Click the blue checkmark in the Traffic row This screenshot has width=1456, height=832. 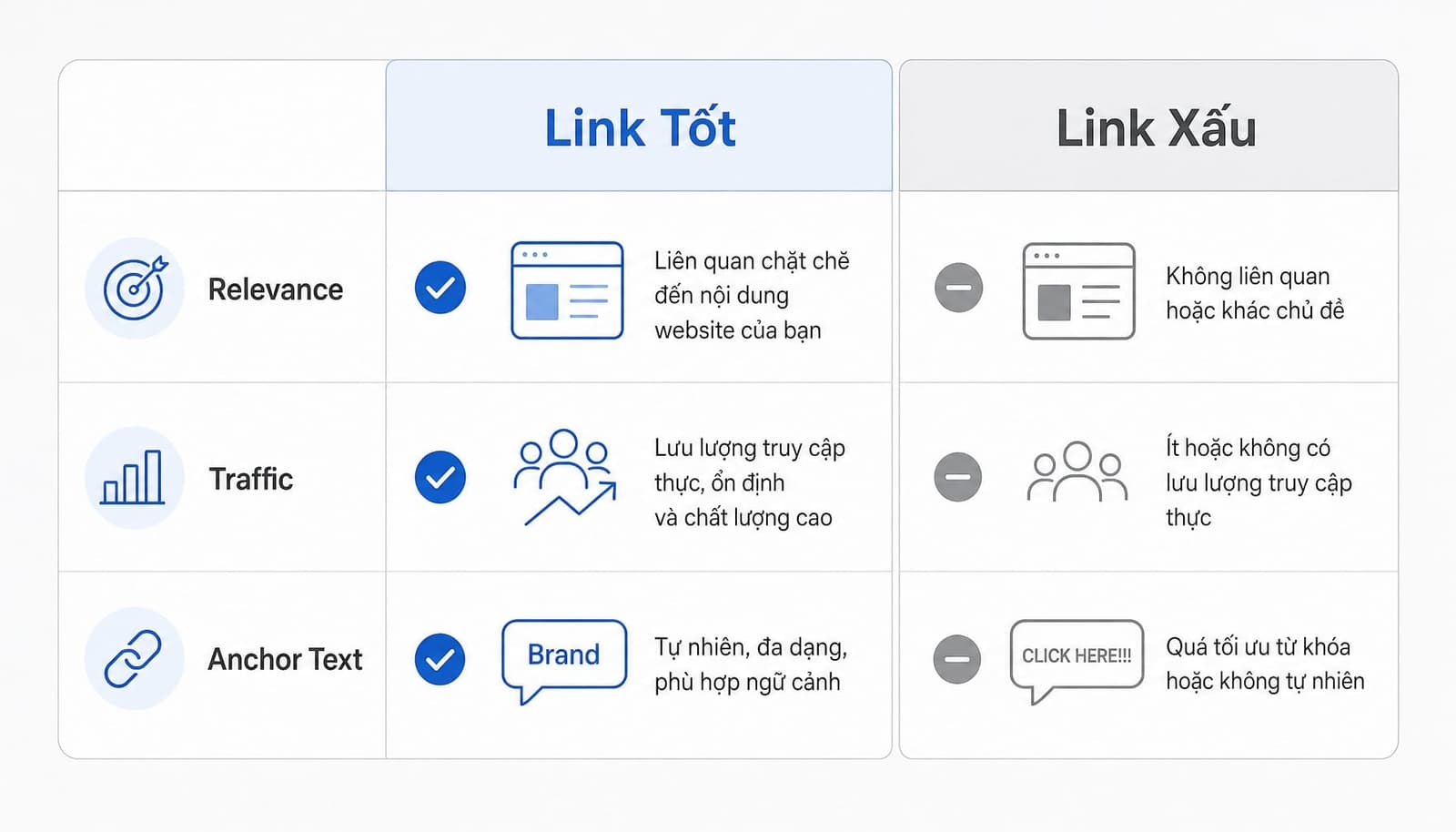tap(440, 477)
